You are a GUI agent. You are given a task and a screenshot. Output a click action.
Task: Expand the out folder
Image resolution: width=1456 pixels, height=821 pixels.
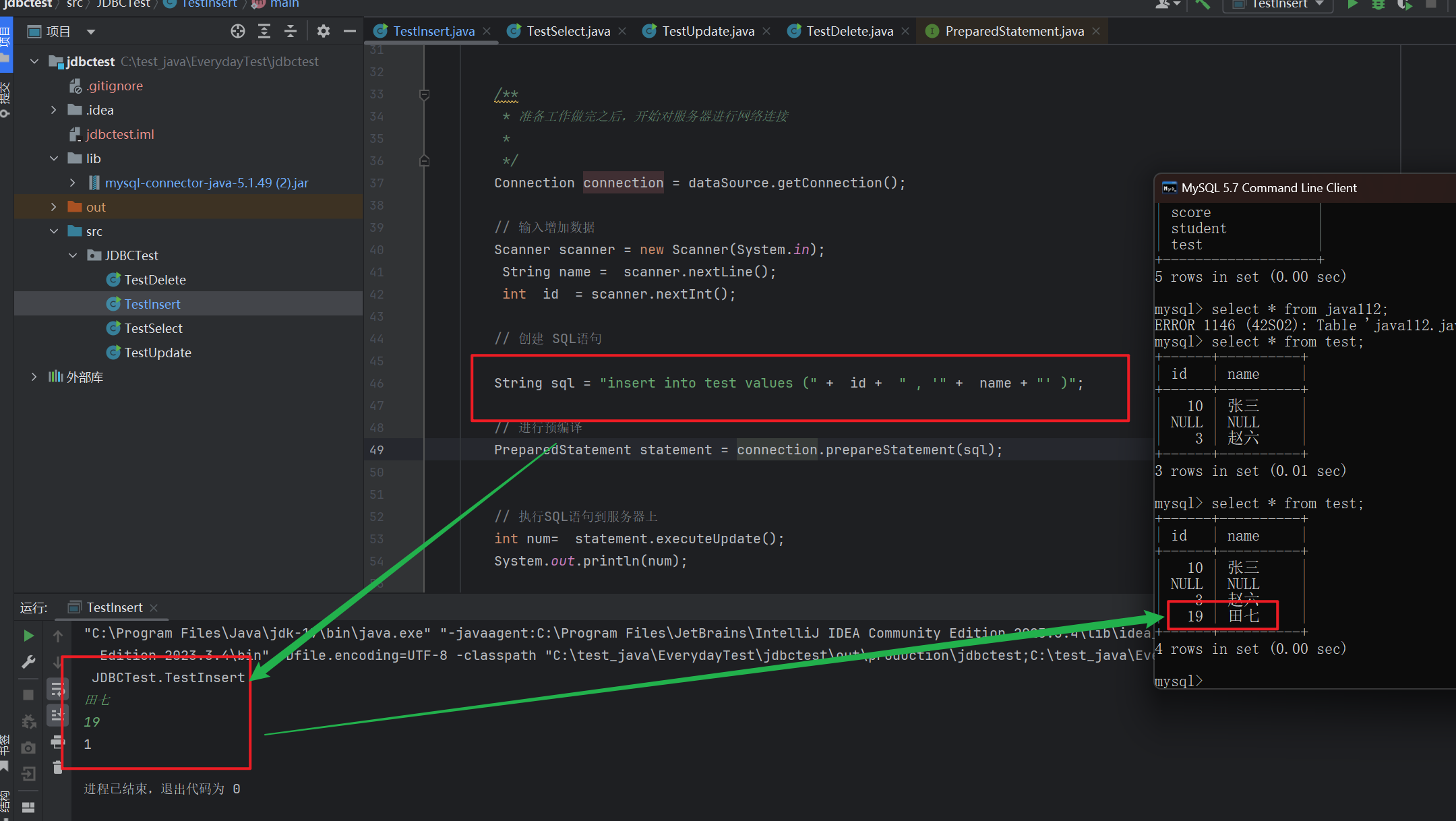tap(54, 207)
